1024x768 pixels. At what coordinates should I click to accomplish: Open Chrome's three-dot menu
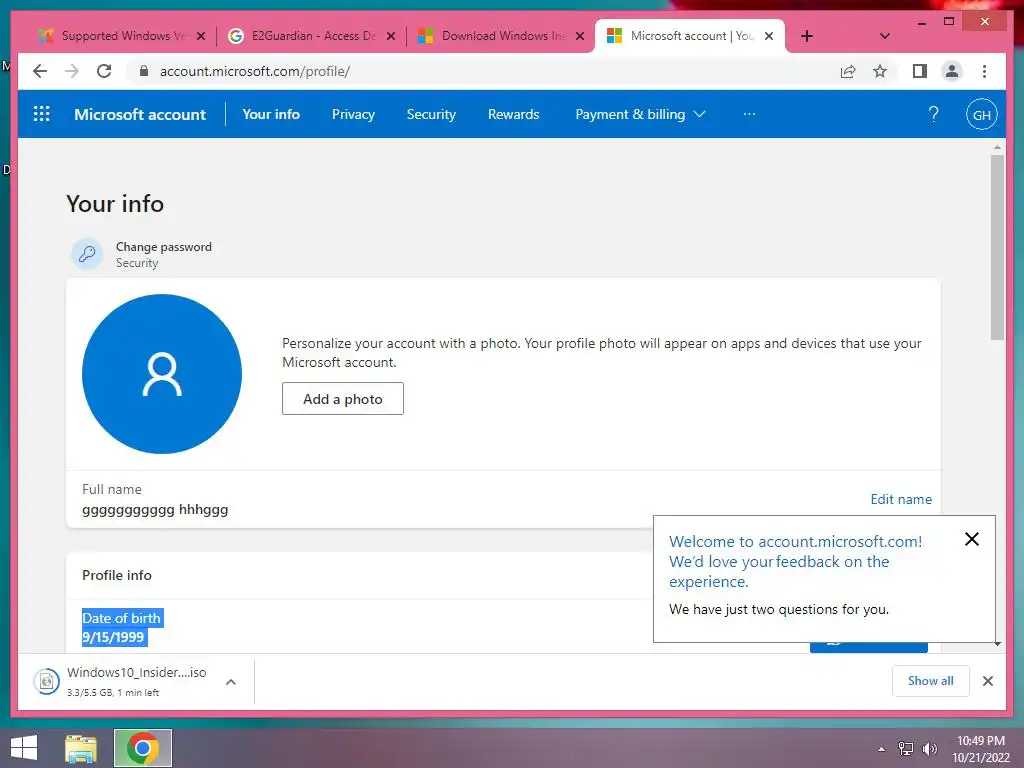pos(984,71)
